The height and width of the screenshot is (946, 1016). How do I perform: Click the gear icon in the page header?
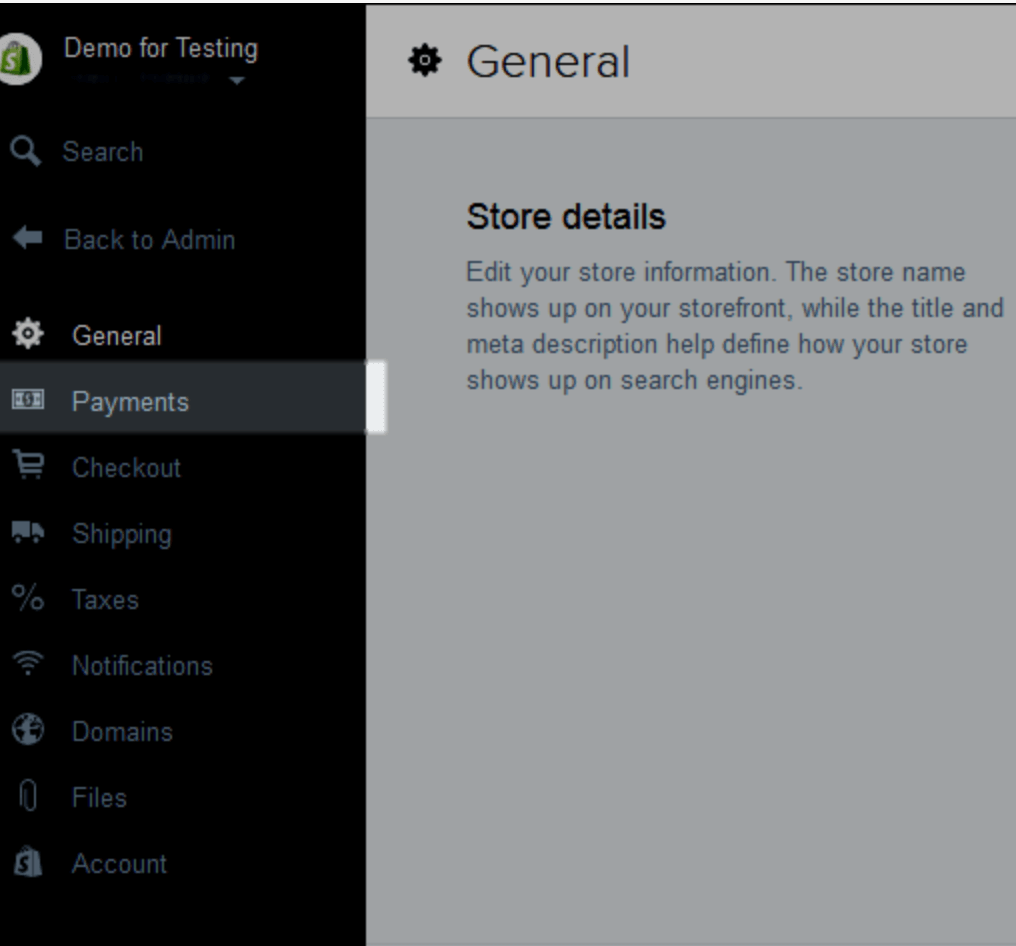pos(423,62)
